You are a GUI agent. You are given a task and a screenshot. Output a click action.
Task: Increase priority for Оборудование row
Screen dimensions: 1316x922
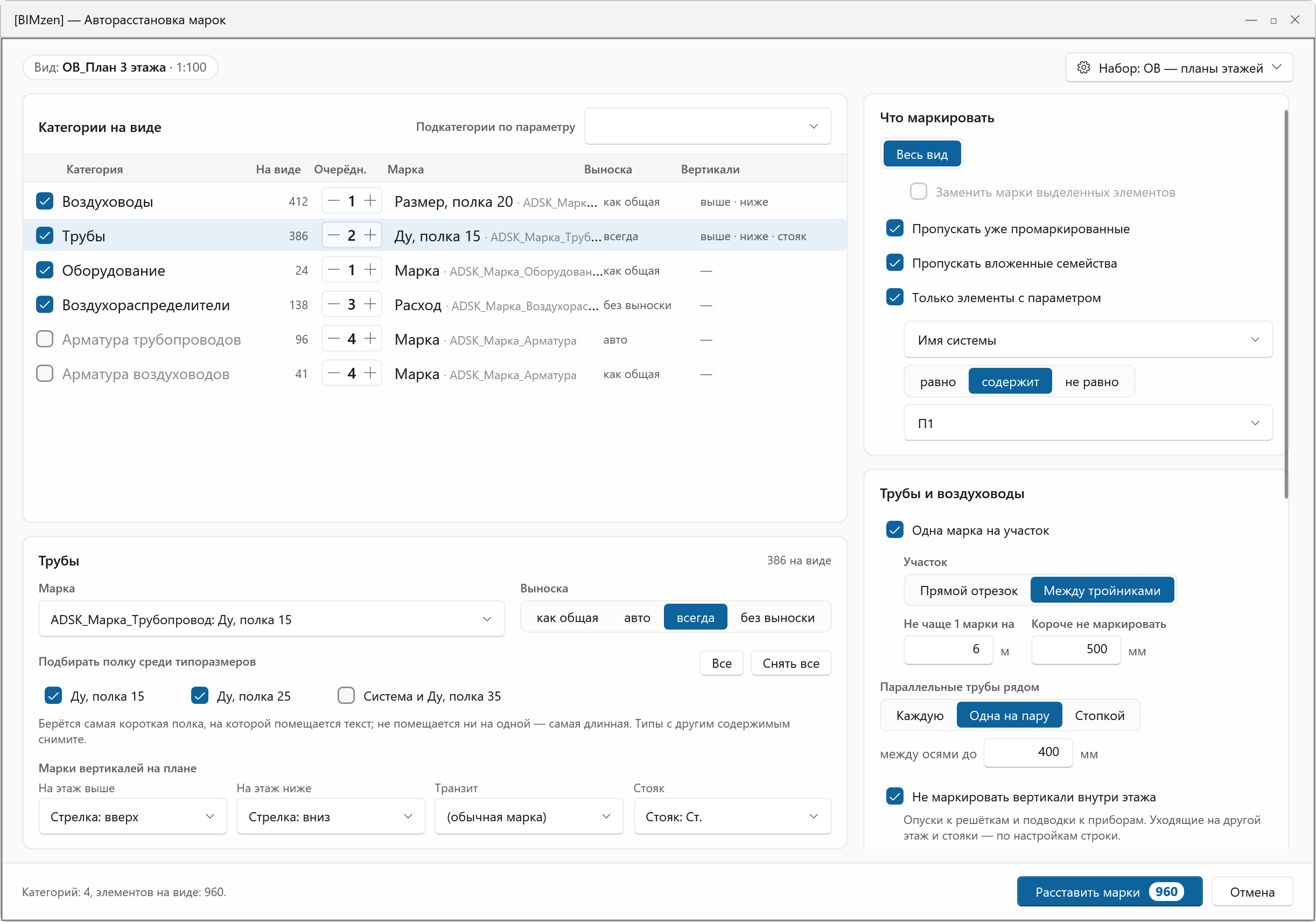(x=370, y=270)
